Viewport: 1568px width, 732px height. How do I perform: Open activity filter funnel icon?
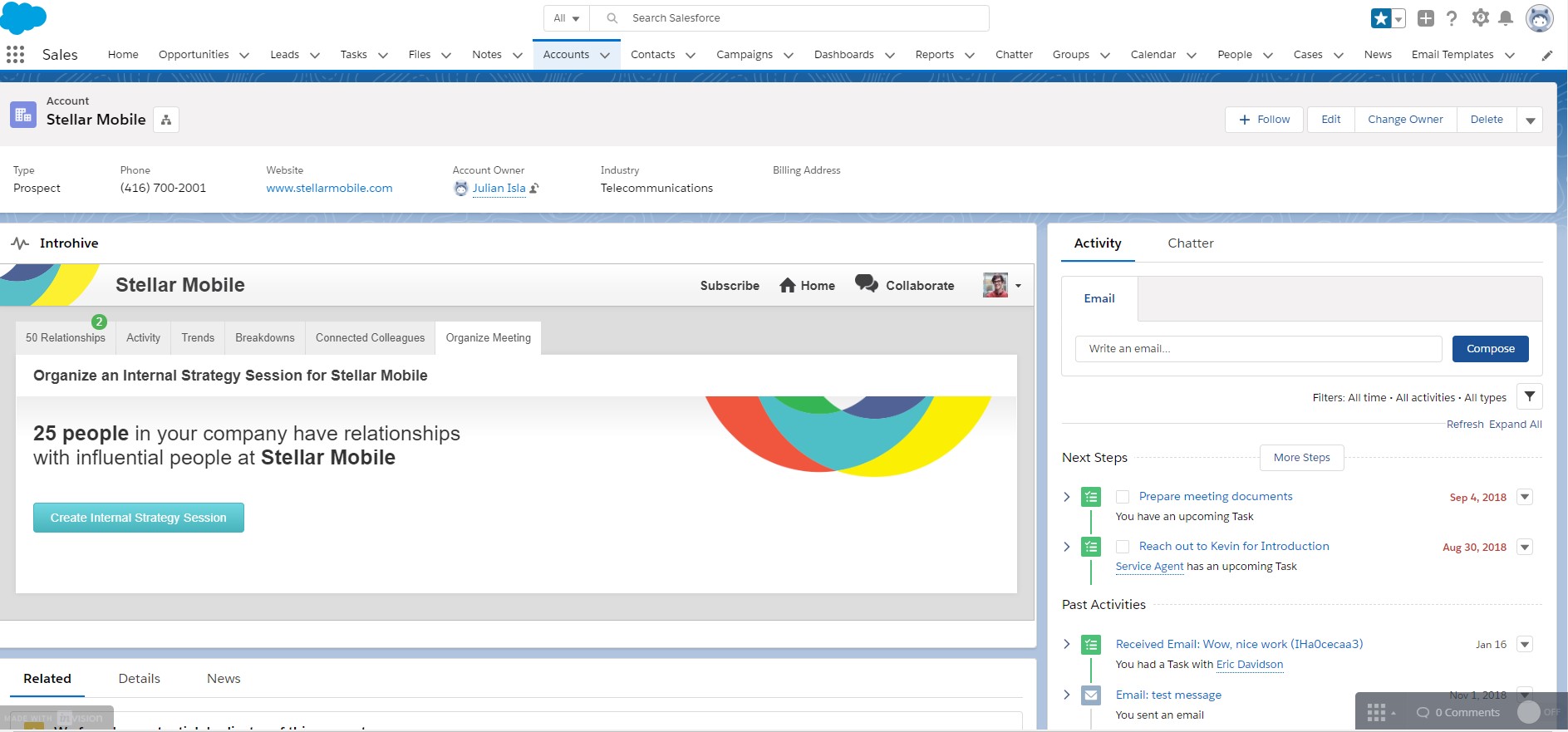point(1530,397)
